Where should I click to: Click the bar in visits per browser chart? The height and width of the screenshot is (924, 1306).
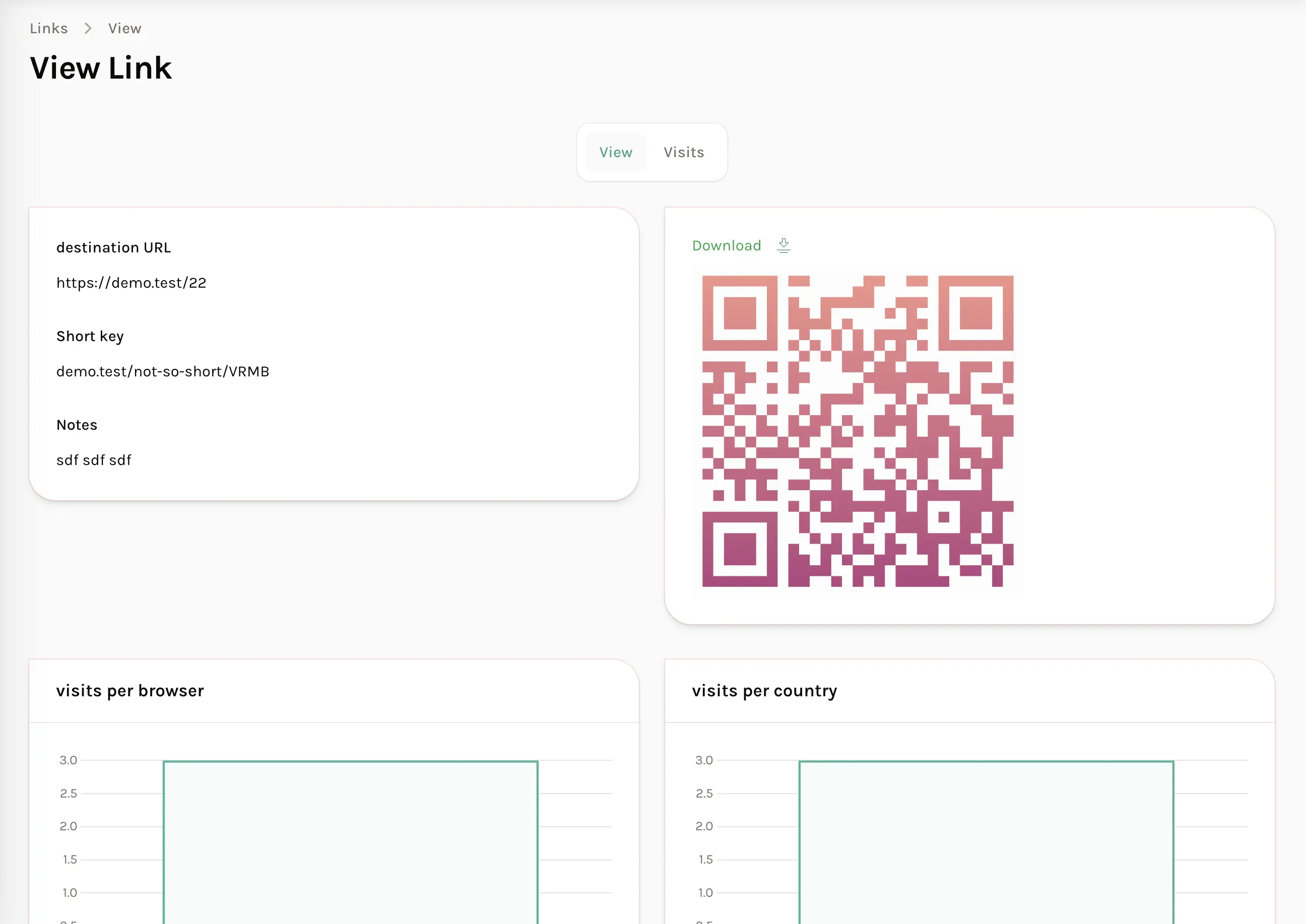351,842
